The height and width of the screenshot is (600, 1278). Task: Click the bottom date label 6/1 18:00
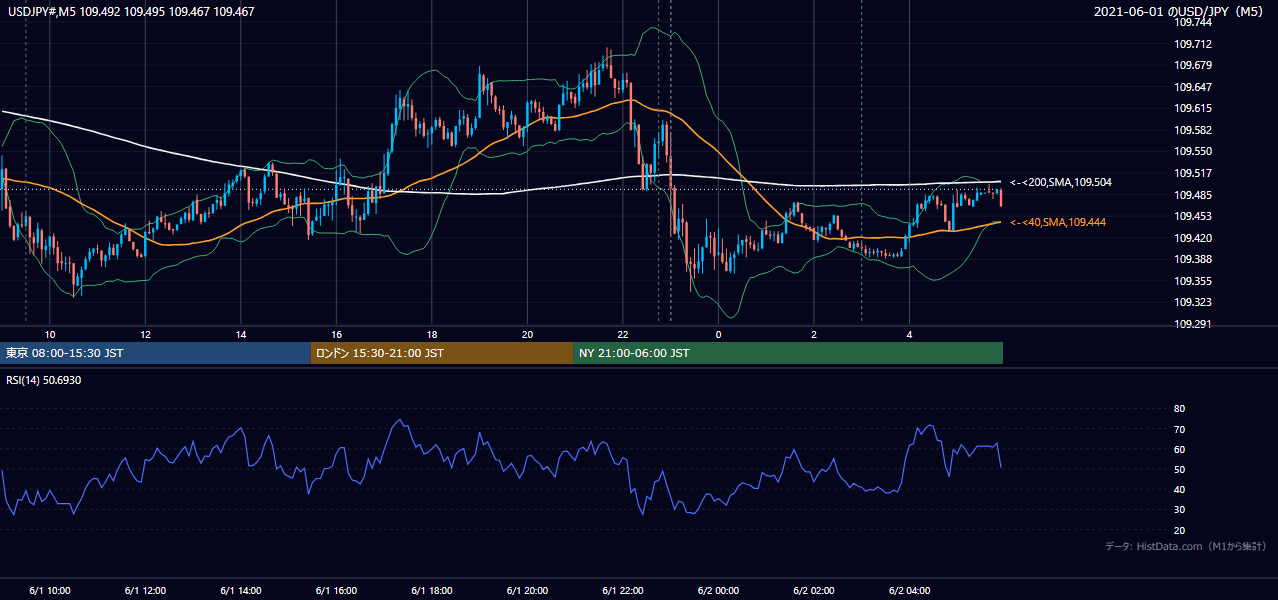(x=432, y=591)
